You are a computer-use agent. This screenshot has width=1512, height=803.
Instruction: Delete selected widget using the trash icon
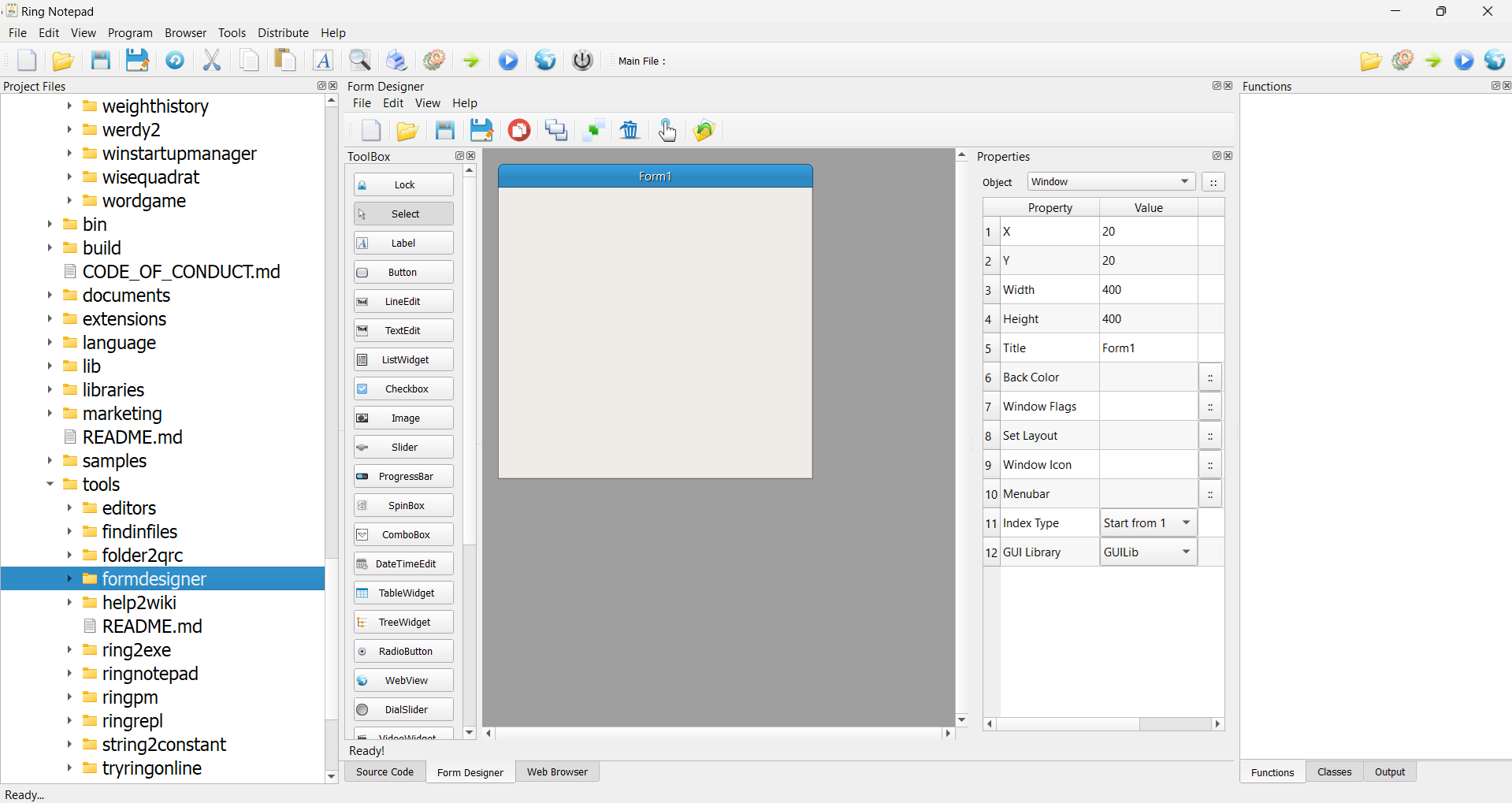coord(630,130)
